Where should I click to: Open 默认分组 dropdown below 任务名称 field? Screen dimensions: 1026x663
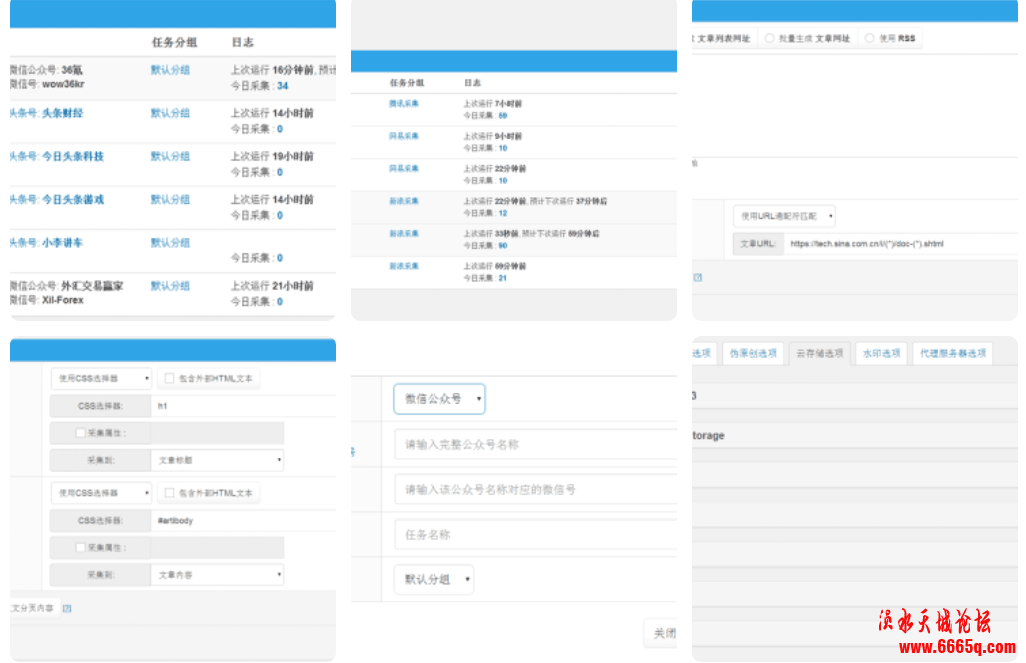click(434, 579)
